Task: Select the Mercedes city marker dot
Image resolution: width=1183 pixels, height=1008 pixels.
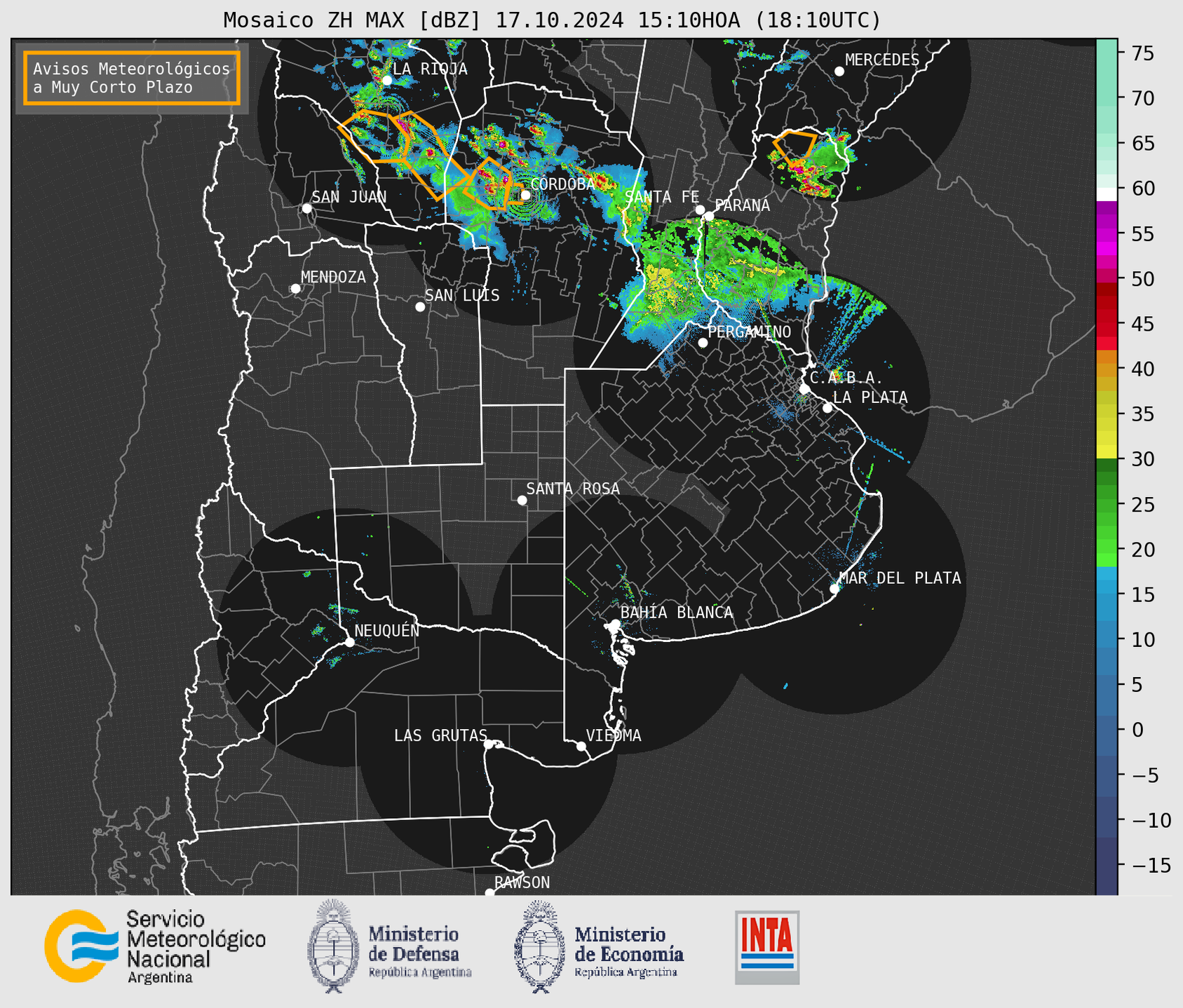Action: click(839, 71)
